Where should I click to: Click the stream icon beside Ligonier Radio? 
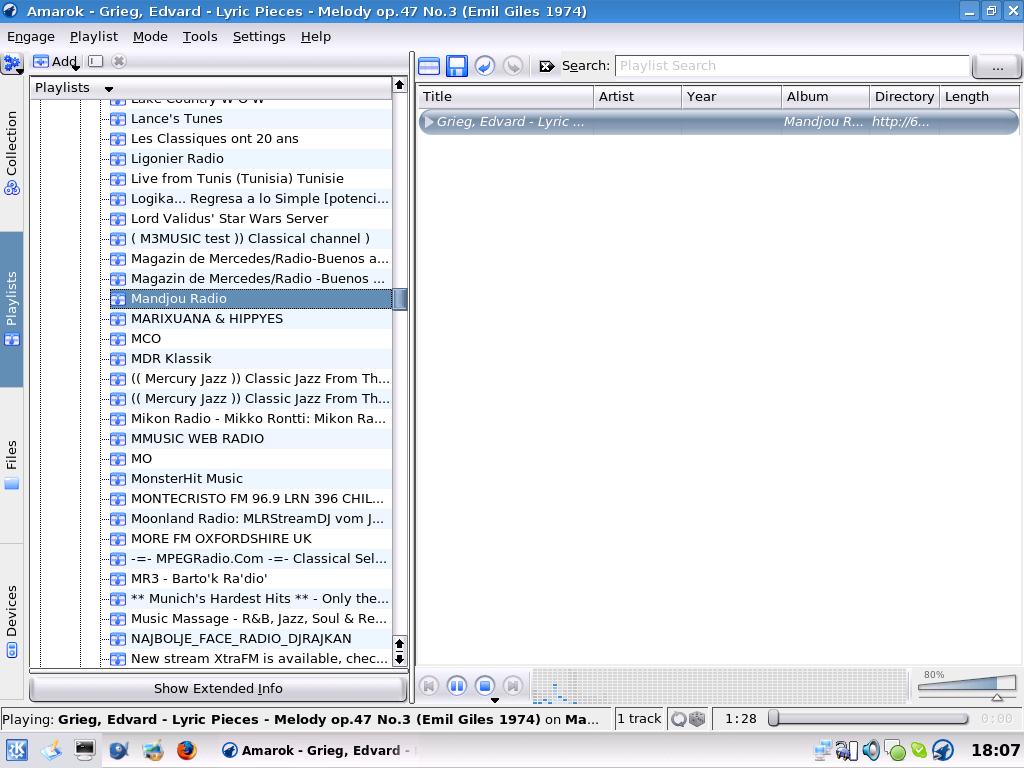(x=118, y=159)
